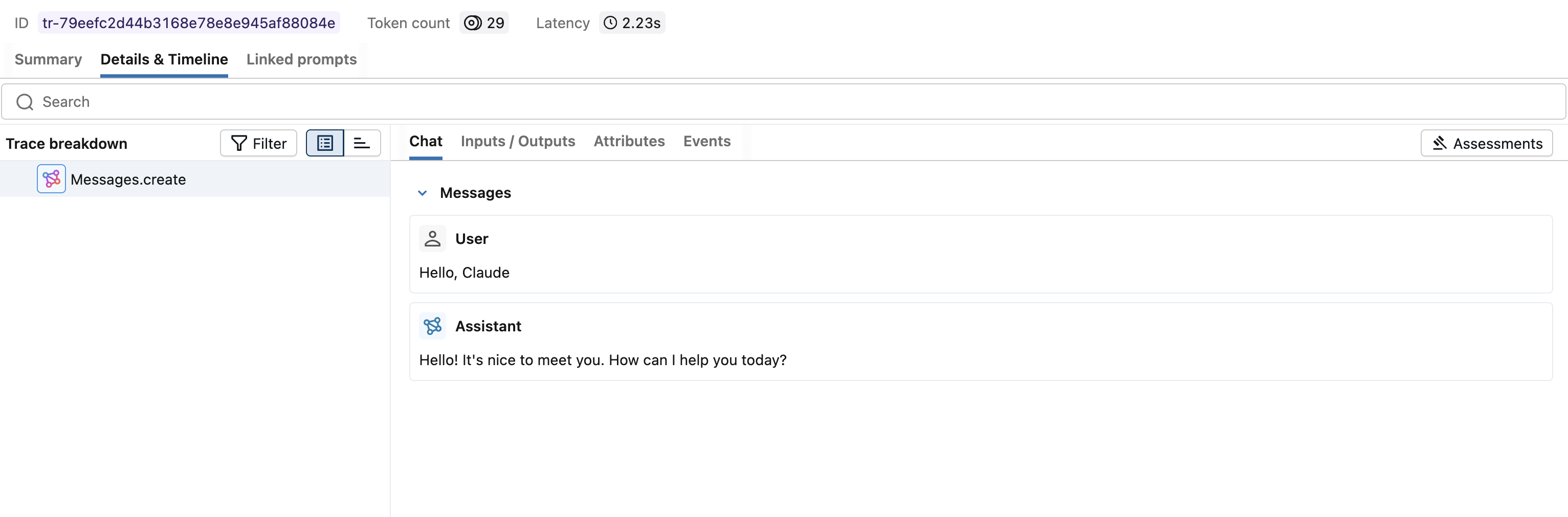
Task: Click the Assessments gavel icon
Action: 1439,144
